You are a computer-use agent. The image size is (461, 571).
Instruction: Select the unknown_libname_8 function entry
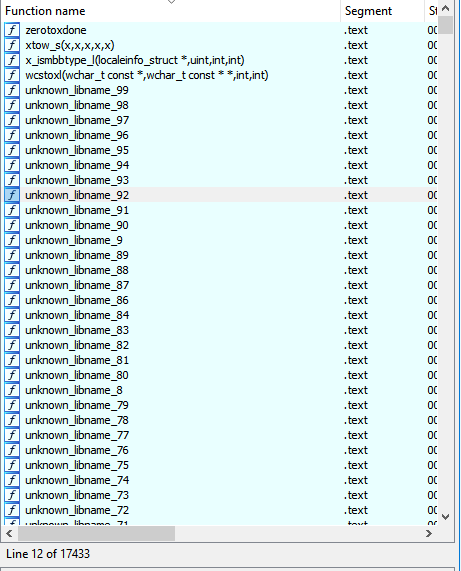click(x=220, y=390)
